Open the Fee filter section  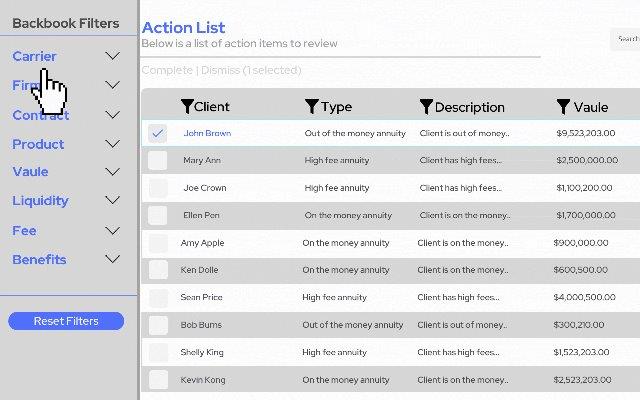point(24,231)
